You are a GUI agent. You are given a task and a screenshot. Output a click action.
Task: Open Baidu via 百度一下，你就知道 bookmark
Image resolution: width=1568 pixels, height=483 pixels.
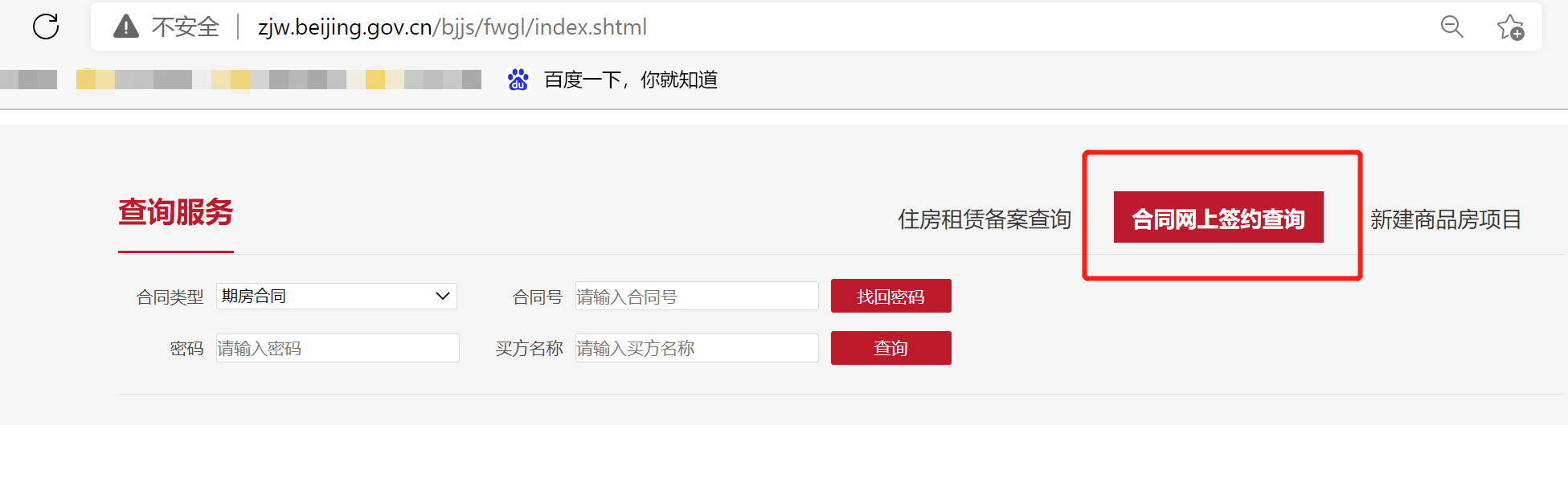click(633, 80)
